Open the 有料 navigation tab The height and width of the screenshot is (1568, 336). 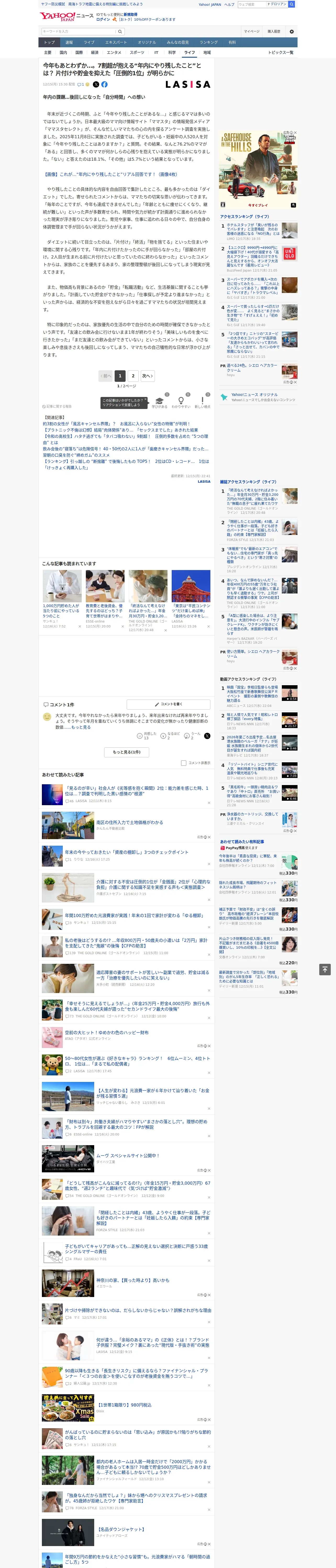click(232, 43)
